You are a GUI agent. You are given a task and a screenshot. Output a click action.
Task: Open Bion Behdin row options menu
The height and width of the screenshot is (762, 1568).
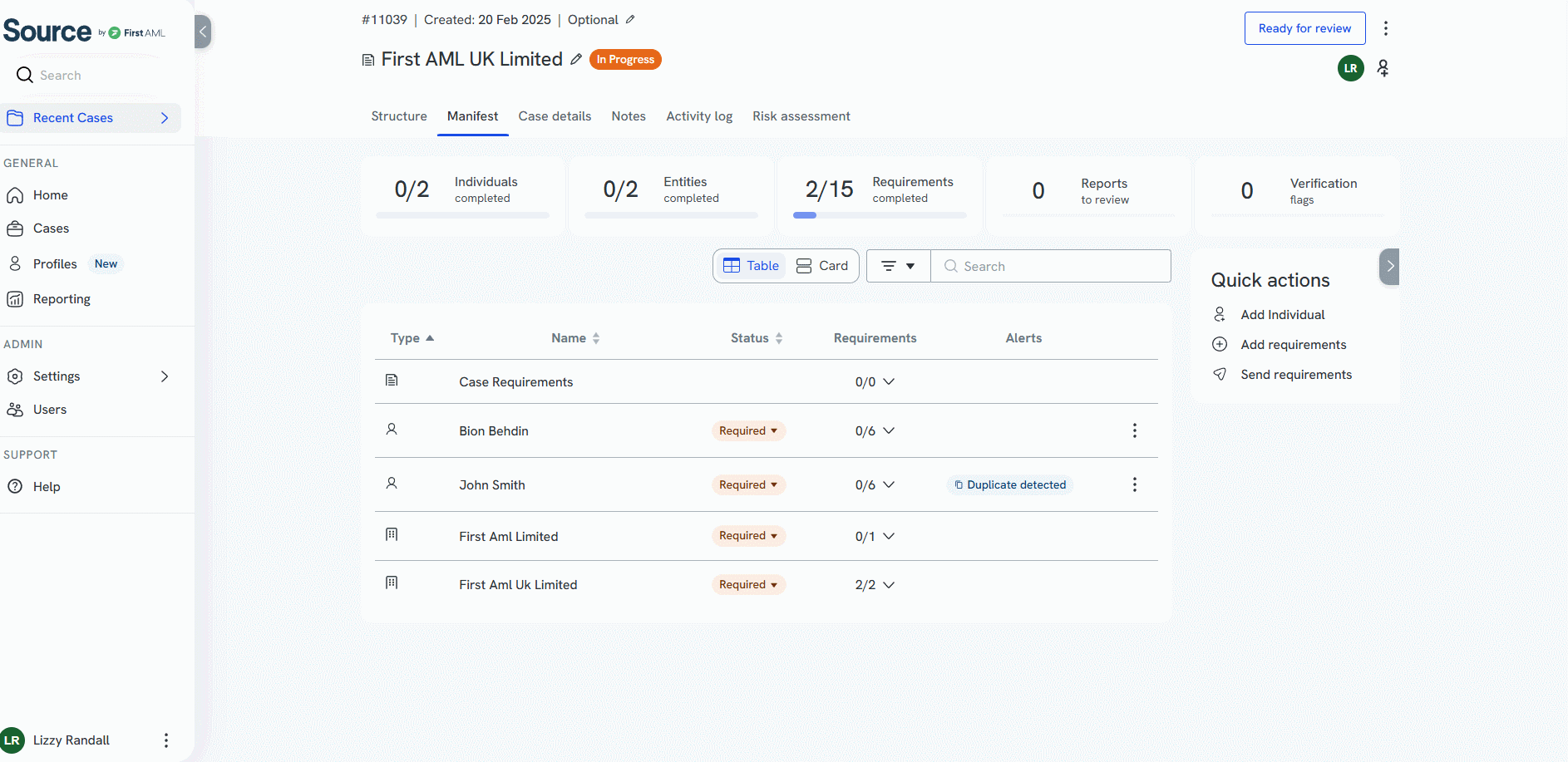(1135, 430)
